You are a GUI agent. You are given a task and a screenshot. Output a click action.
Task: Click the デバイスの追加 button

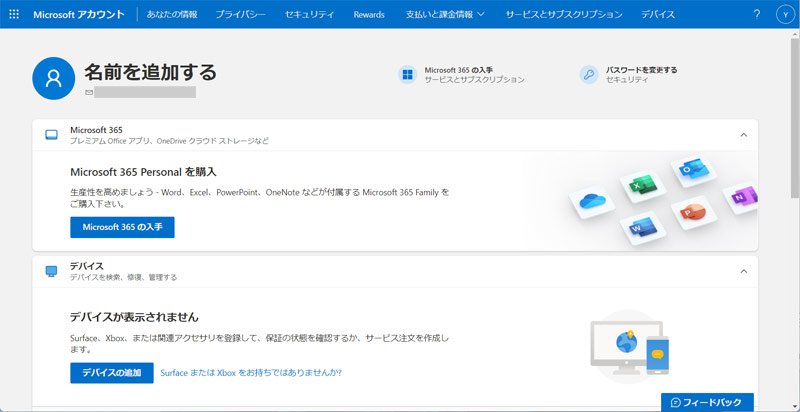click(112, 373)
